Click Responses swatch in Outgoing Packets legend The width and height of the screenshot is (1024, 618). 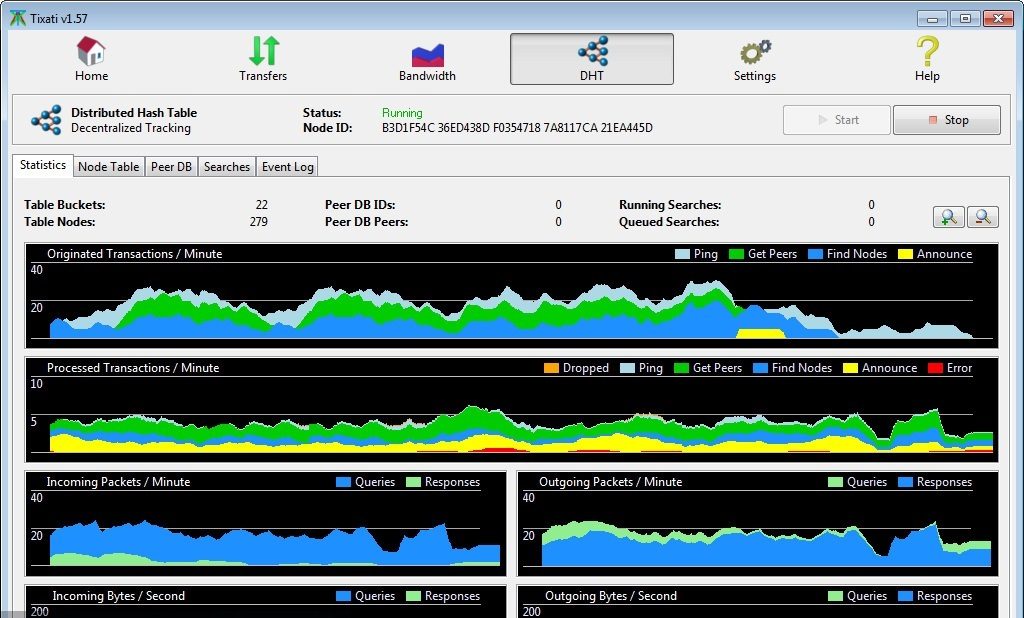[x=905, y=482]
